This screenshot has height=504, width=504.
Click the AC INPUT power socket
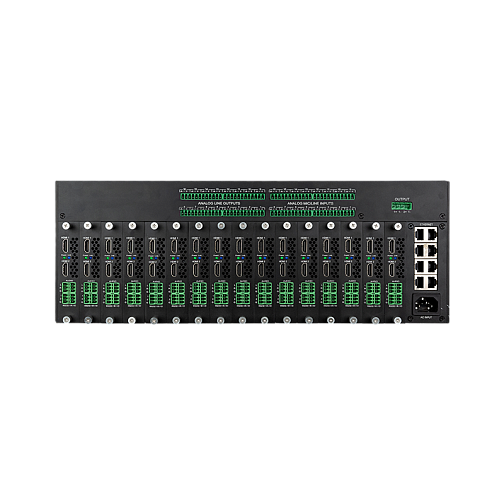click(427, 304)
